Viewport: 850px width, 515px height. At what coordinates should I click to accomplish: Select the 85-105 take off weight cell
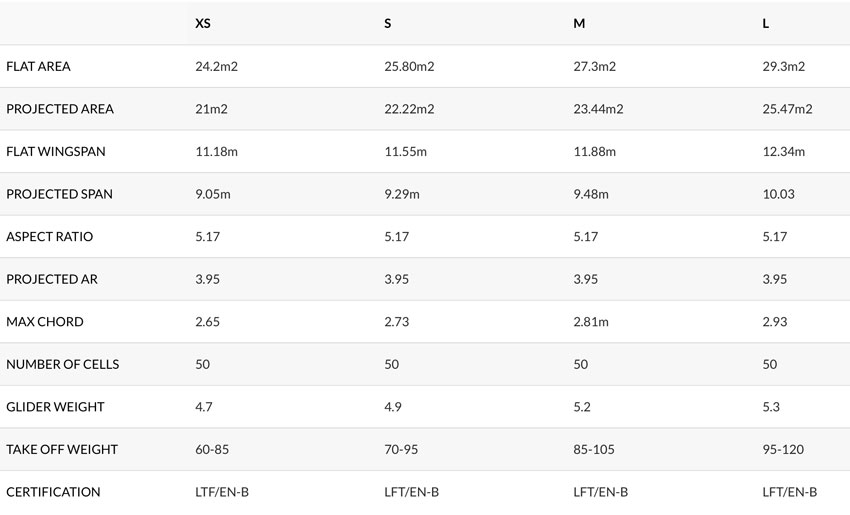click(594, 449)
